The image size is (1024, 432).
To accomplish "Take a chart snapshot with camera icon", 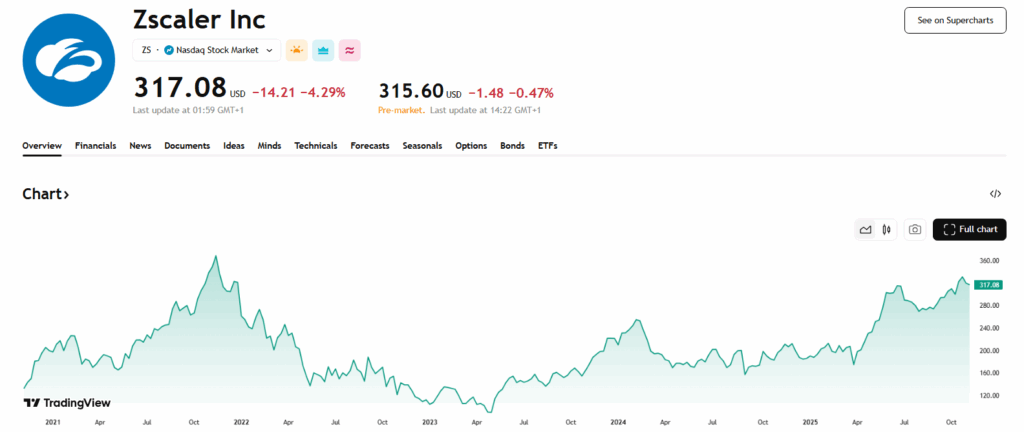I will (914, 230).
